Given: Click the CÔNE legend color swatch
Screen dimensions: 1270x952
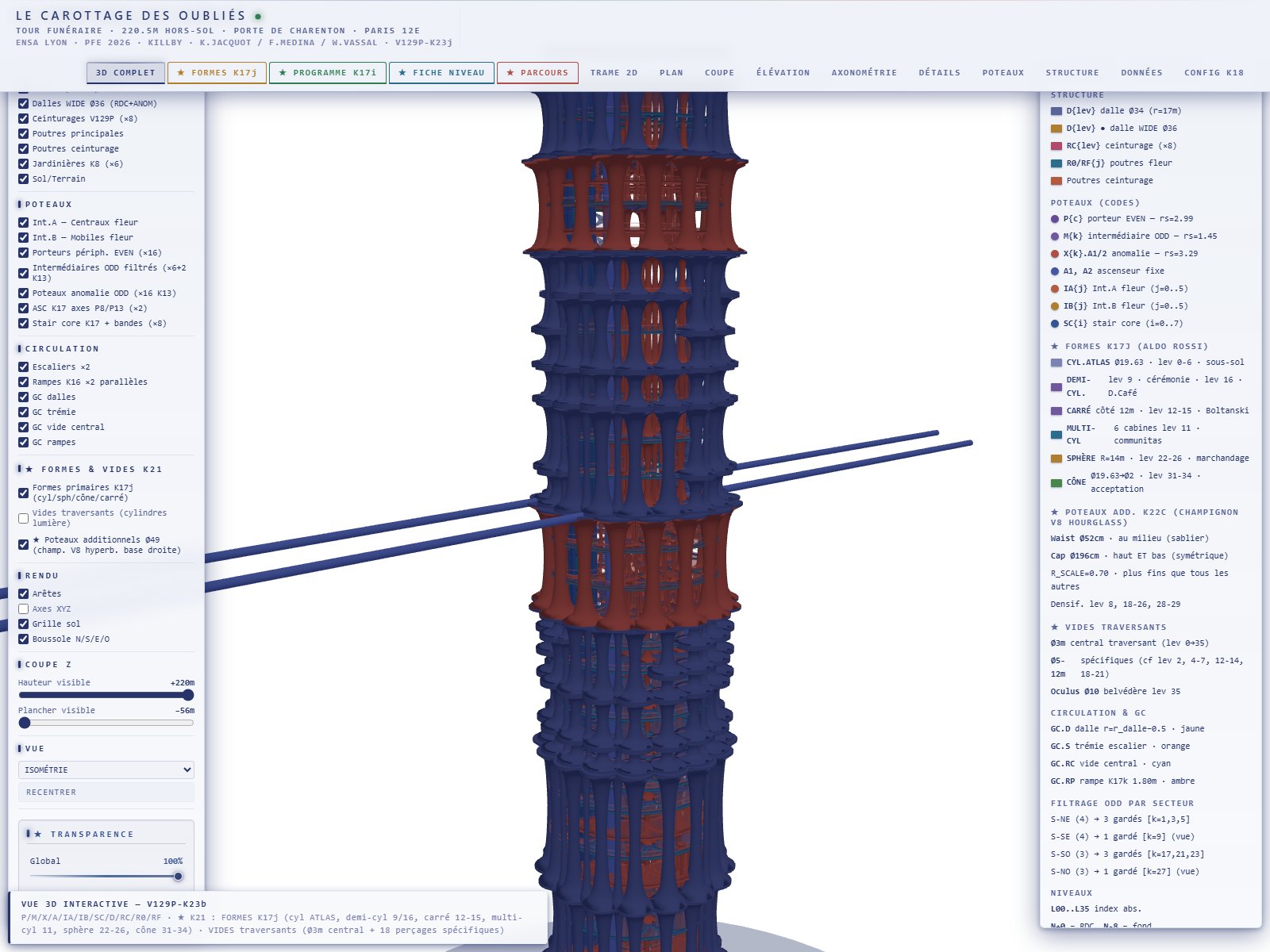Looking at the screenshot, I should click(1056, 482).
